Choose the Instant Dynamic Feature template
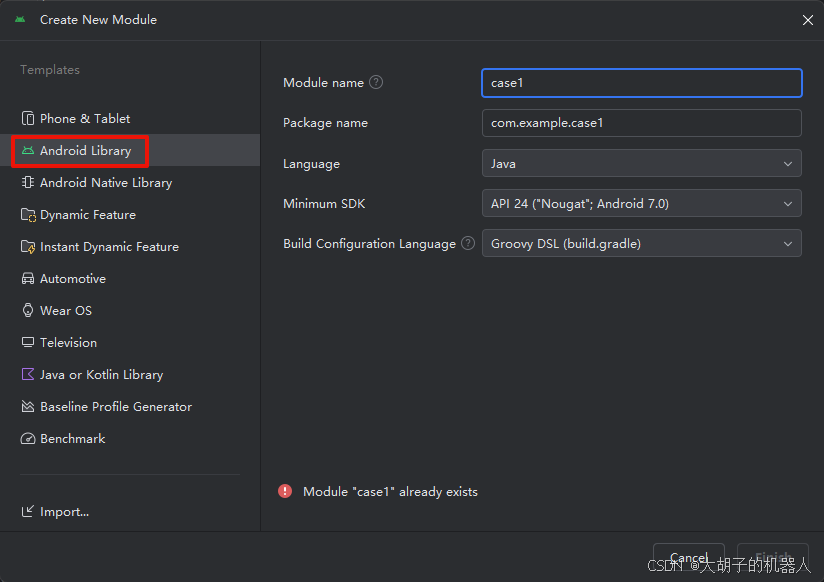The height and width of the screenshot is (582, 824). point(109,247)
